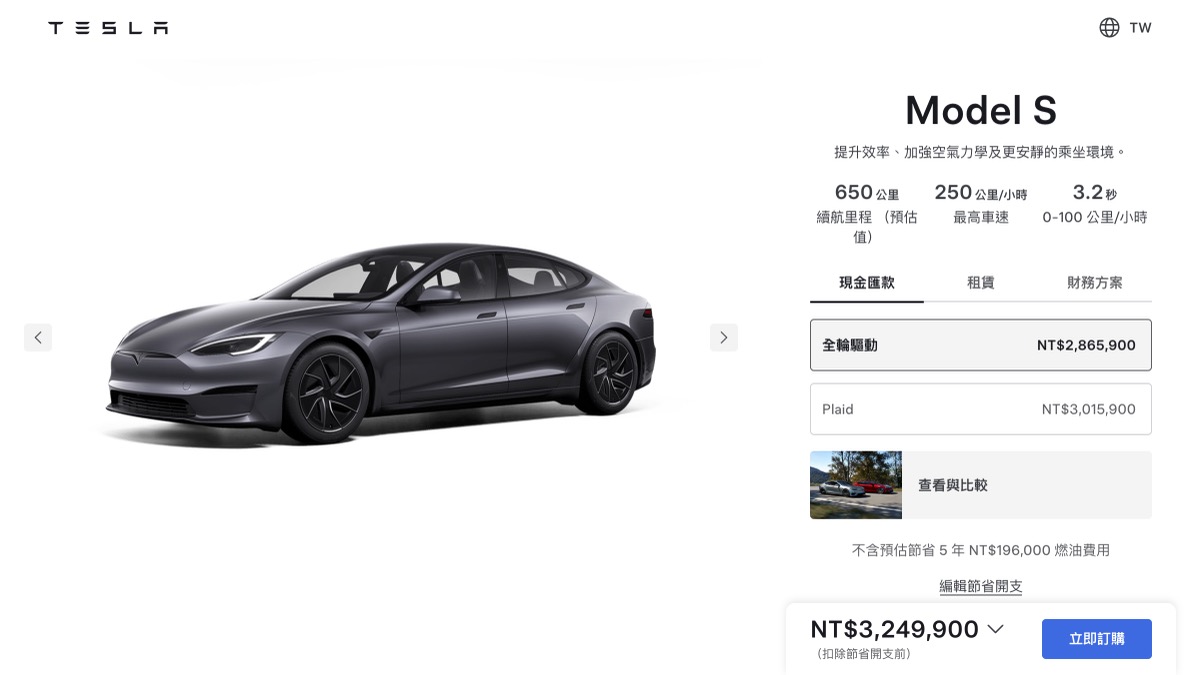This screenshot has height=675, width=1200.
Task: Click the 立即訂購 order button
Action: pos(1097,639)
